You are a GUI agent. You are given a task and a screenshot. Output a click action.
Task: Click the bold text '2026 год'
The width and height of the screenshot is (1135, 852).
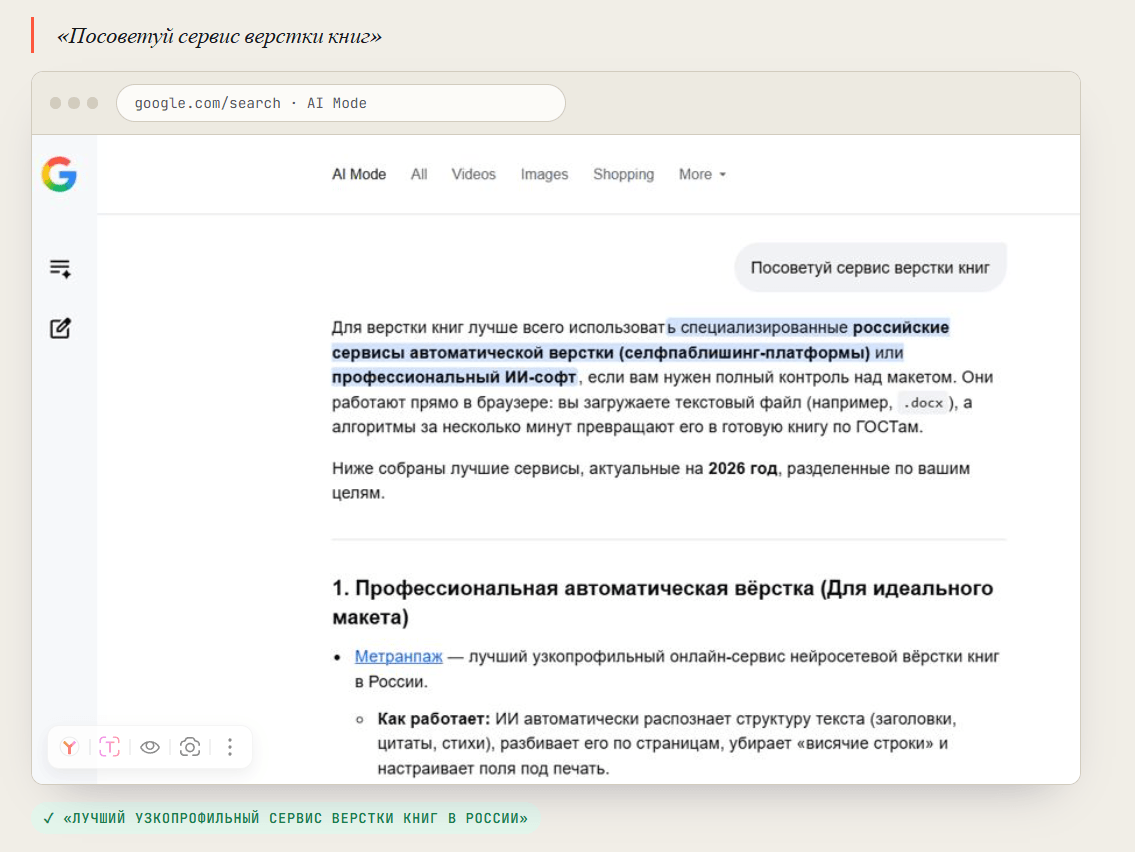(743, 468)
